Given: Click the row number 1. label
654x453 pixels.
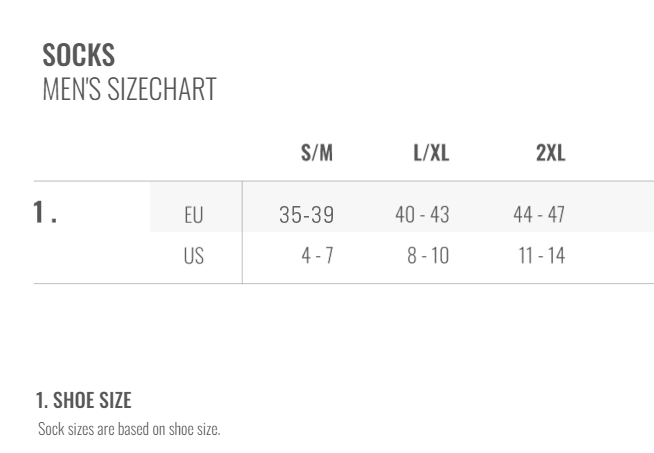Looking at the screenshot, I should pos(45,212).
